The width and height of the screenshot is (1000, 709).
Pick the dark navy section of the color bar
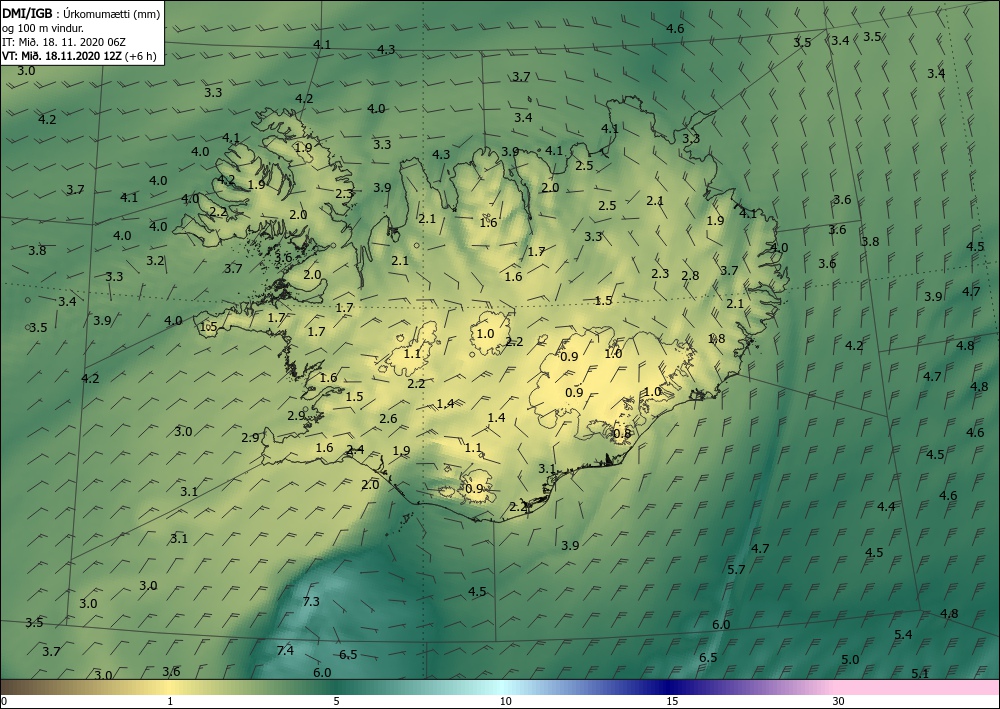click(670, 687)
